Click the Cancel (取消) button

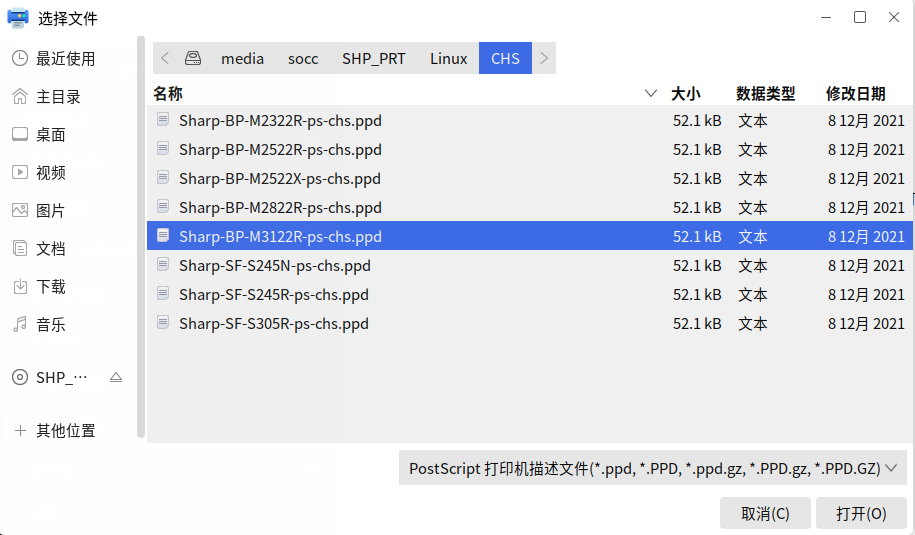765,513
